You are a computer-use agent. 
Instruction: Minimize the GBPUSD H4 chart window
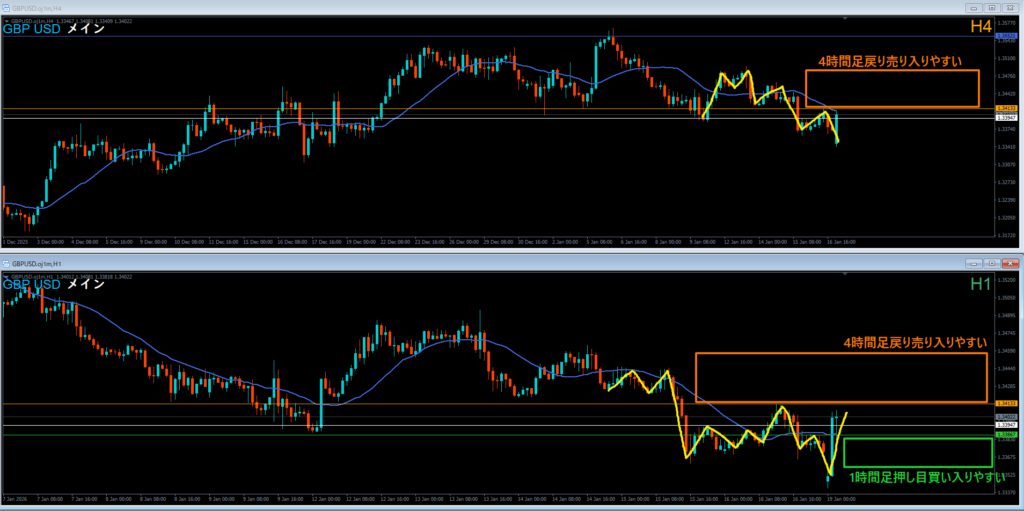pyautogui.click(x=974, y=7)
